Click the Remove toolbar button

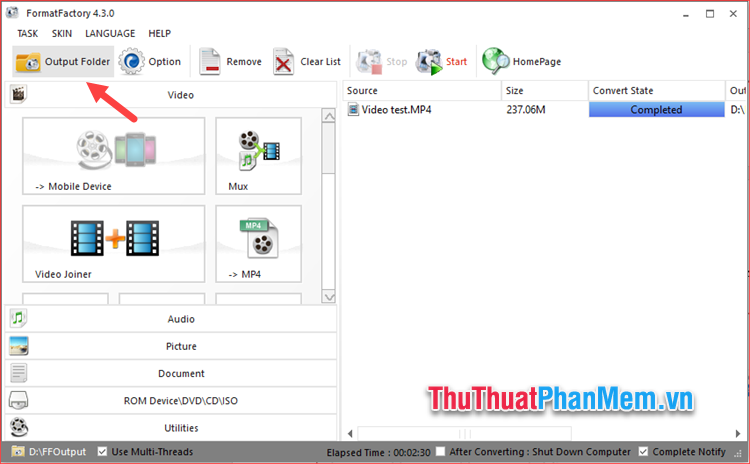tap(231, 62)
